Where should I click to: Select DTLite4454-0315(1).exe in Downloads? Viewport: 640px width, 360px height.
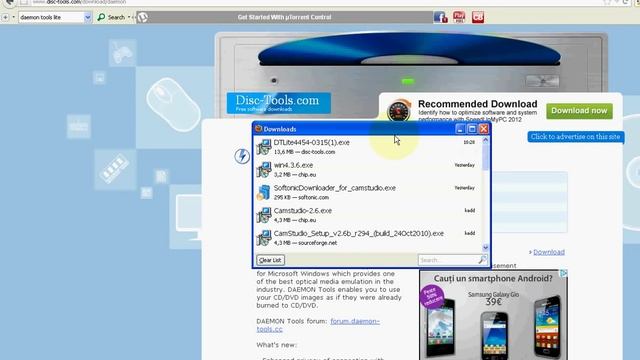pyautogui.click(x=367, y=147)
